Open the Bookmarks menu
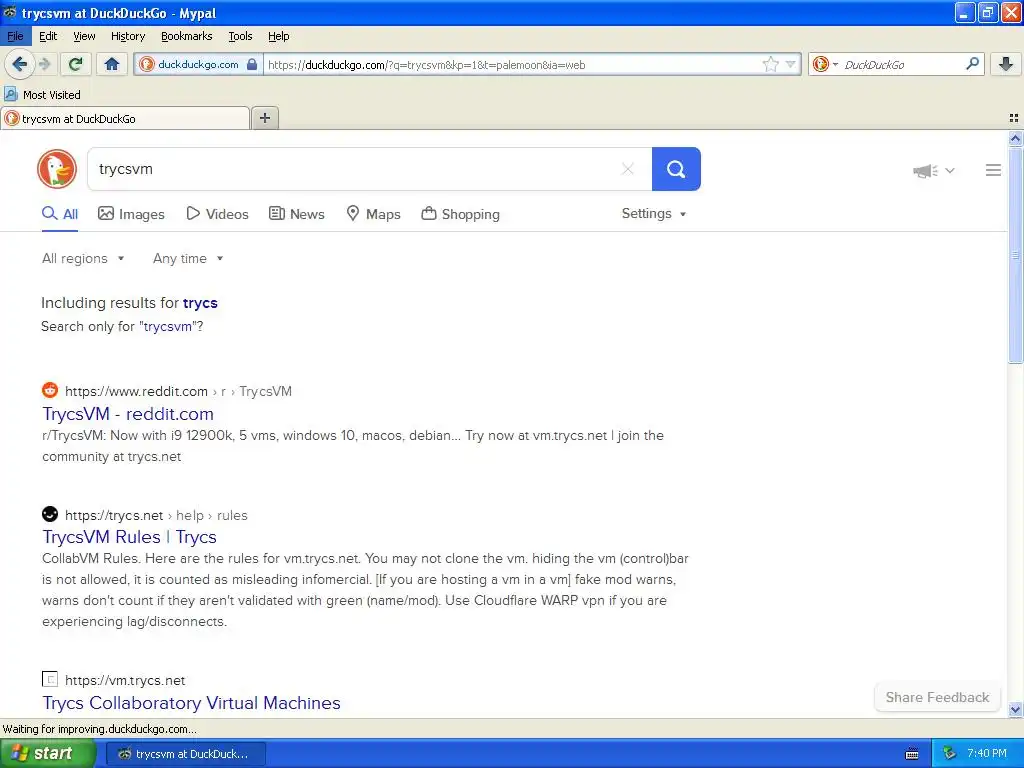Viewport: 1024px width, 768px height. [186, 36]
